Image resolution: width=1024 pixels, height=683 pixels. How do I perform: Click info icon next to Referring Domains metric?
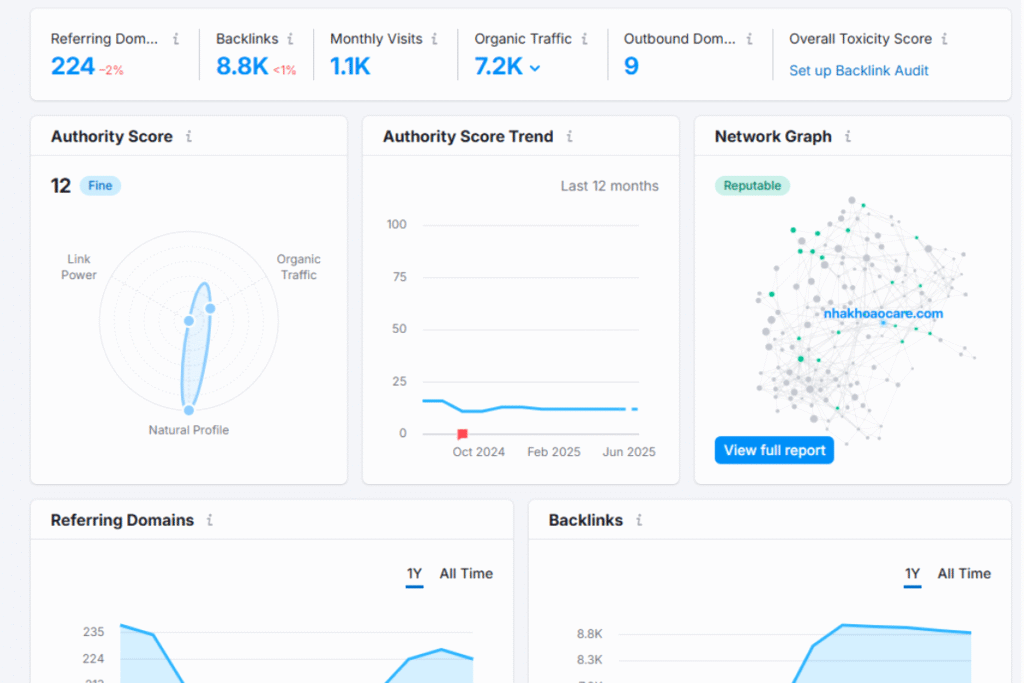[x=176, y=39]
